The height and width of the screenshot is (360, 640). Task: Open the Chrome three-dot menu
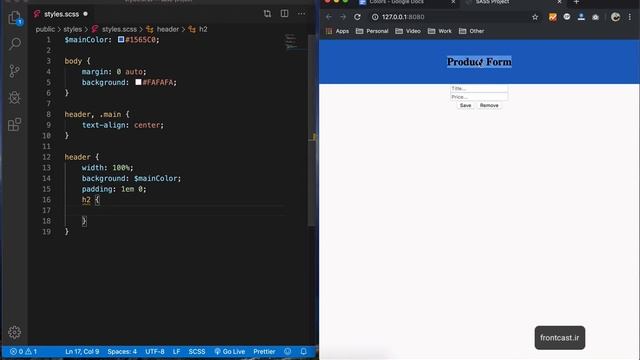[630, 17]
